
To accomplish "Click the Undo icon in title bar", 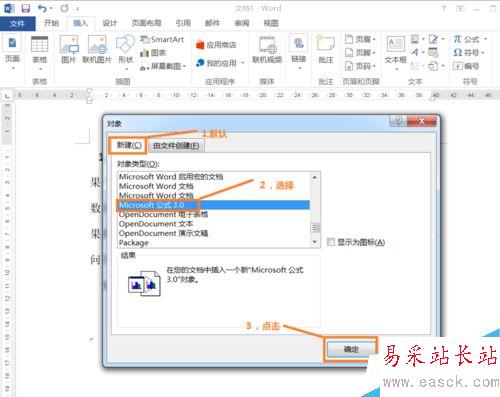I will (42, 8).
